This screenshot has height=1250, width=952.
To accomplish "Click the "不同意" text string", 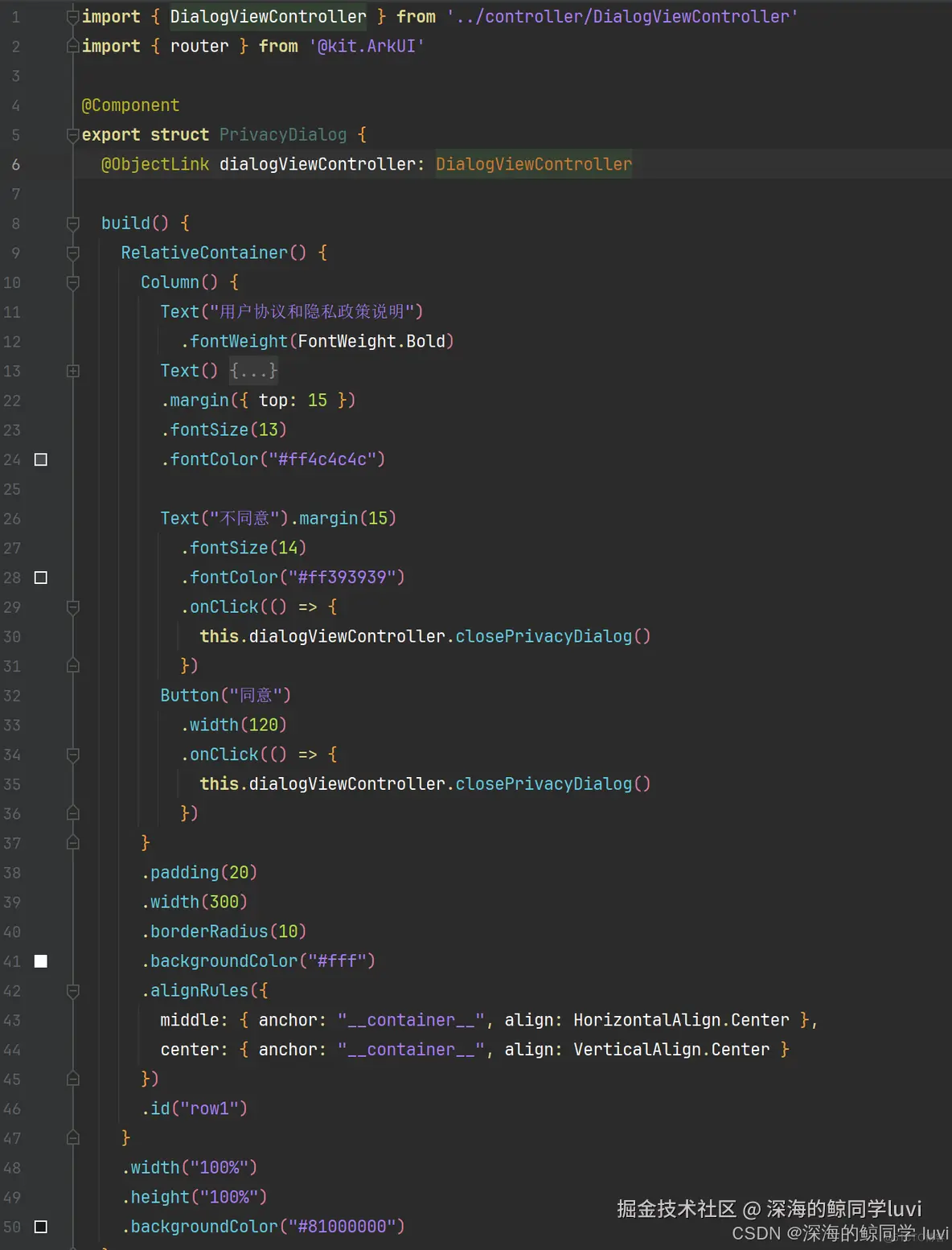I will click(244, 519).
